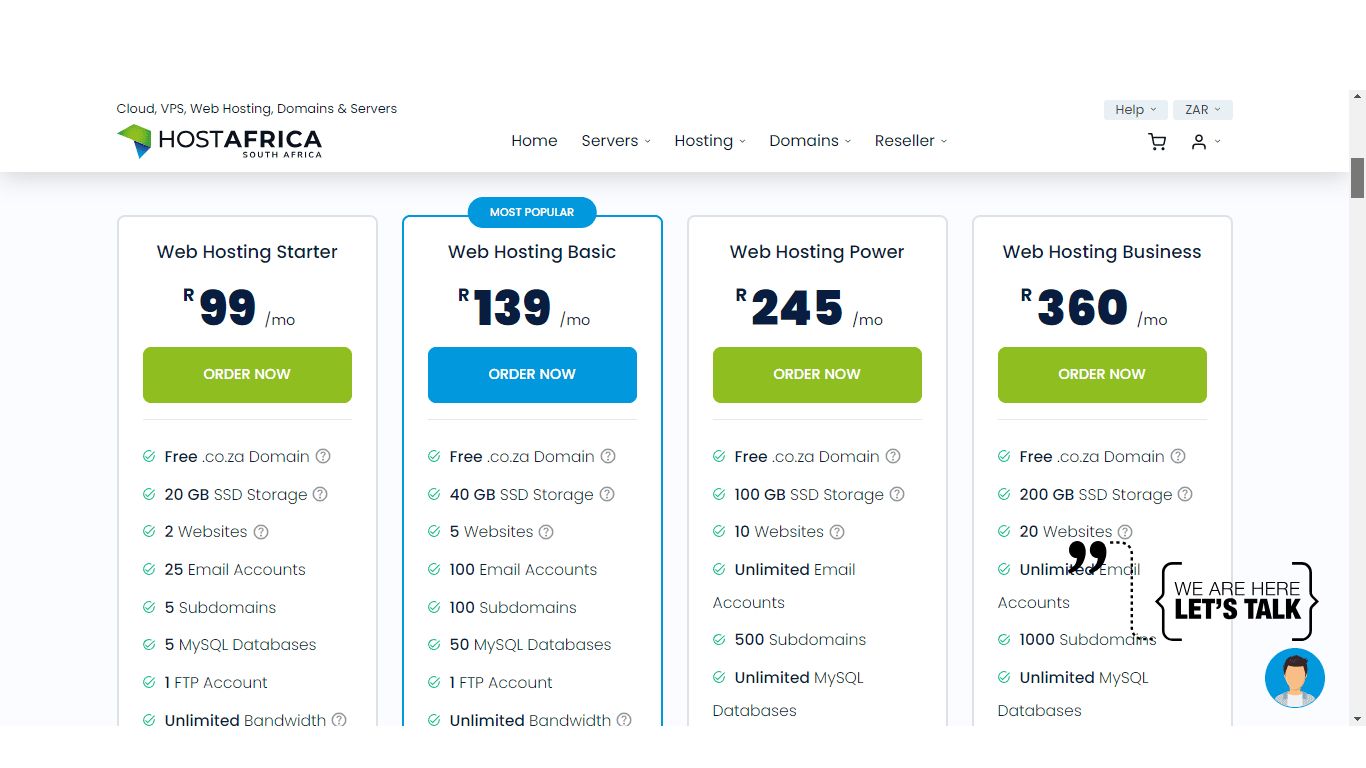Order the Web Hosting Basic plan
The width and height of the screenshot is (1366, 768).
(532, 375)
